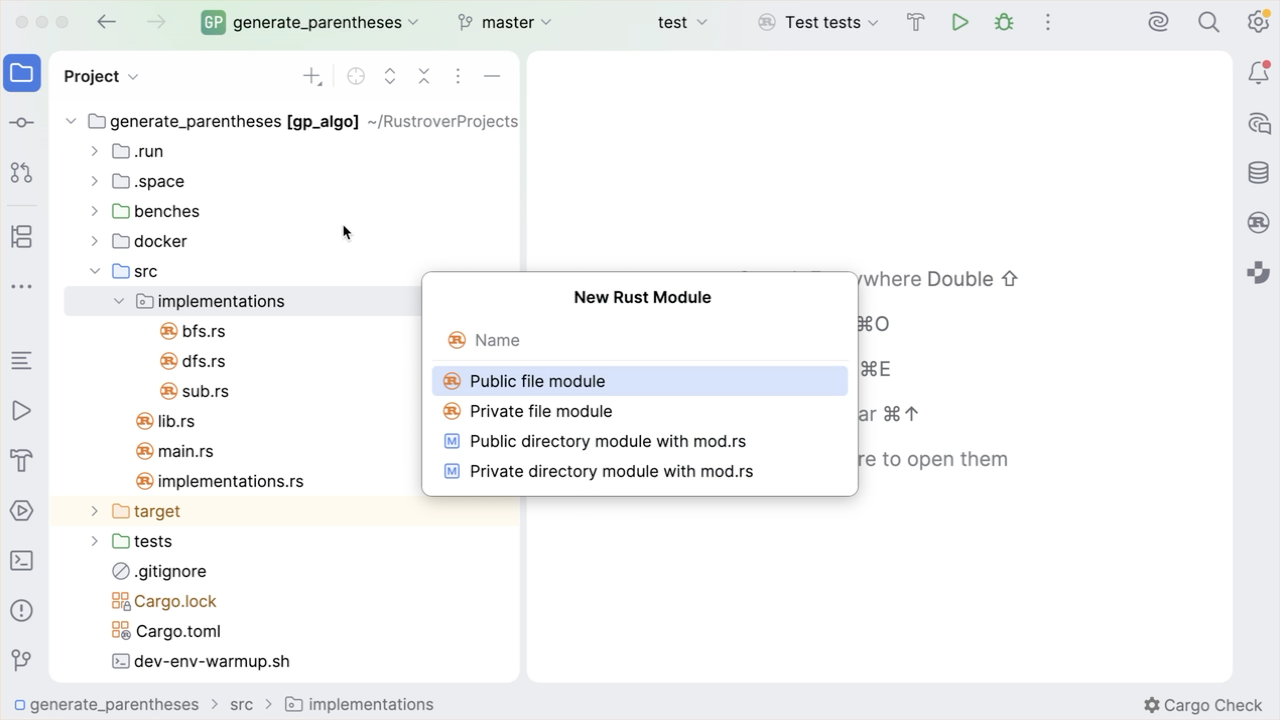Collapse all in Project panel

(x=424, y=76)
